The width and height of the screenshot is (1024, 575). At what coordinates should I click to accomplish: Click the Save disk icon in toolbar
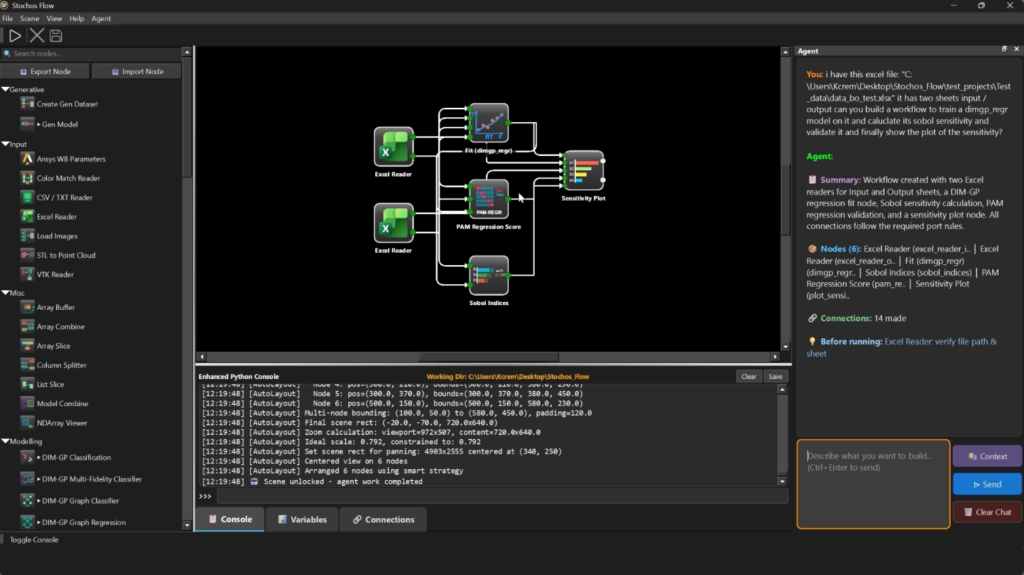(56, 35)
